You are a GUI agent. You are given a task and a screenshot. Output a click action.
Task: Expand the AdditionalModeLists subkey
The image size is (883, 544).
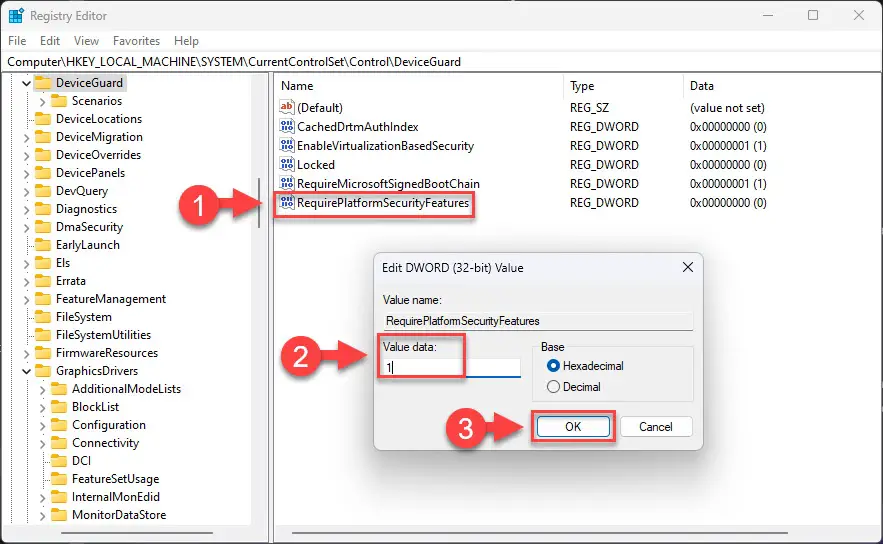point(42,390)
